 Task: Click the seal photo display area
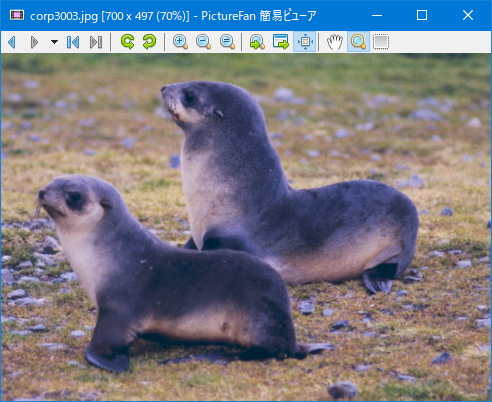246,227
